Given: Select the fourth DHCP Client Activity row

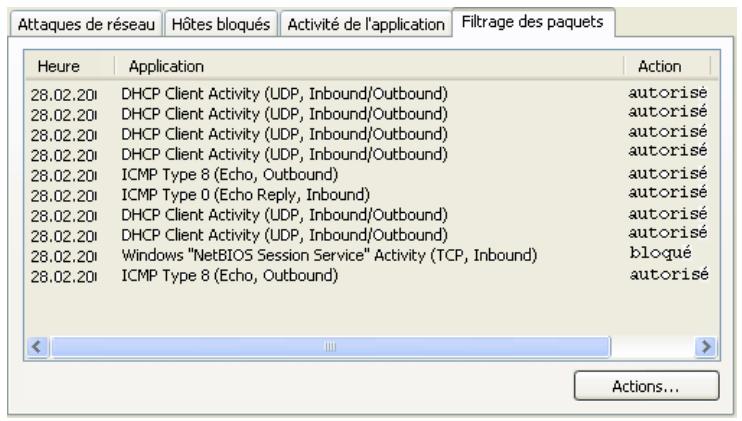Looking at the screenshot, I should point(284,154).
